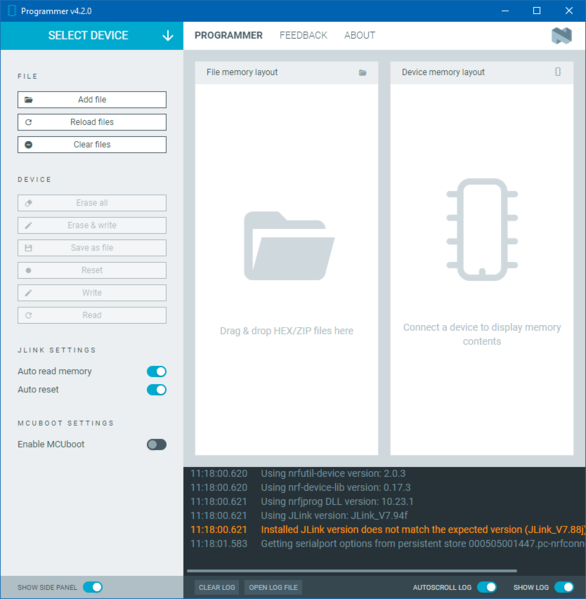Turn off the Auto reset toggle
The width and height of the screenshot is (586, 599).
[157, 390]
